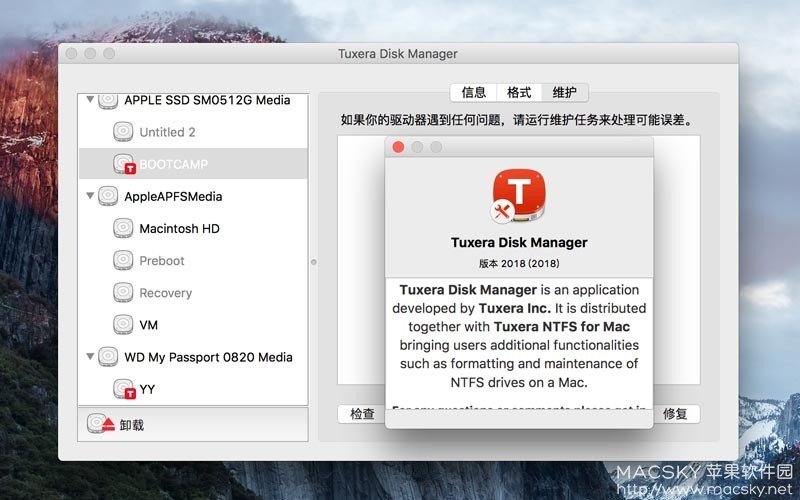800x500 pixels.
Task: Click the Tuxera Disk Manager app icon in About
Action: (x=518, y=196)
